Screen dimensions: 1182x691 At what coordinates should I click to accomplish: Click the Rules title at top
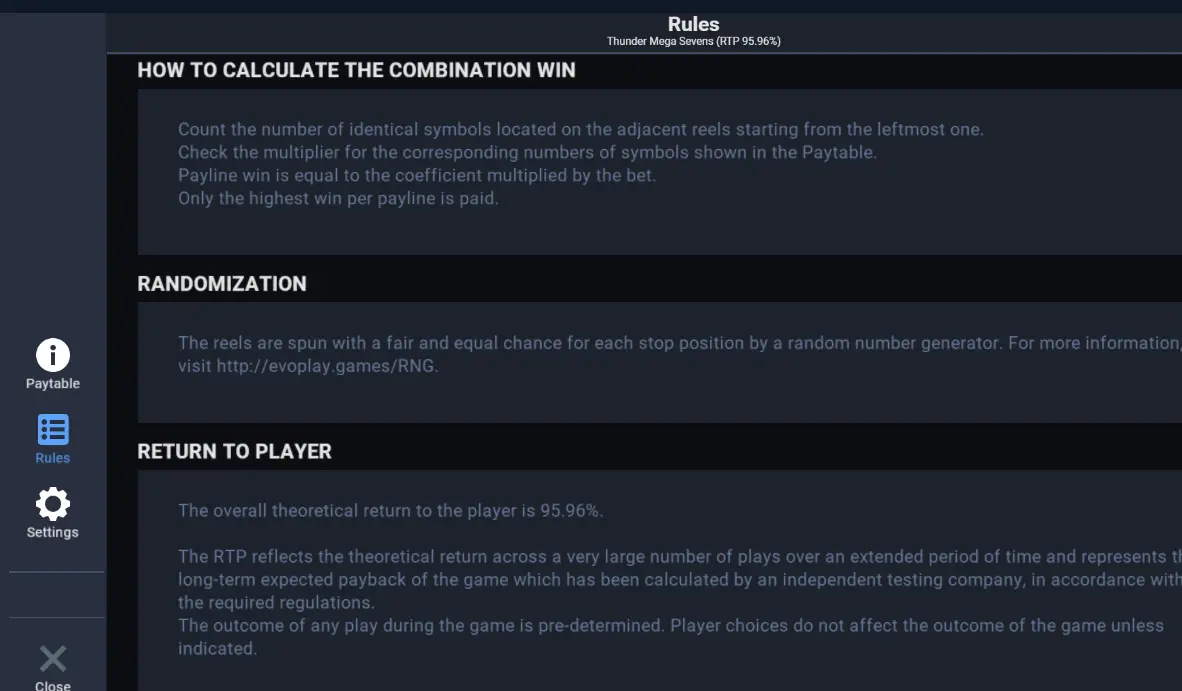pyautogui.click(x=694, y=24)
